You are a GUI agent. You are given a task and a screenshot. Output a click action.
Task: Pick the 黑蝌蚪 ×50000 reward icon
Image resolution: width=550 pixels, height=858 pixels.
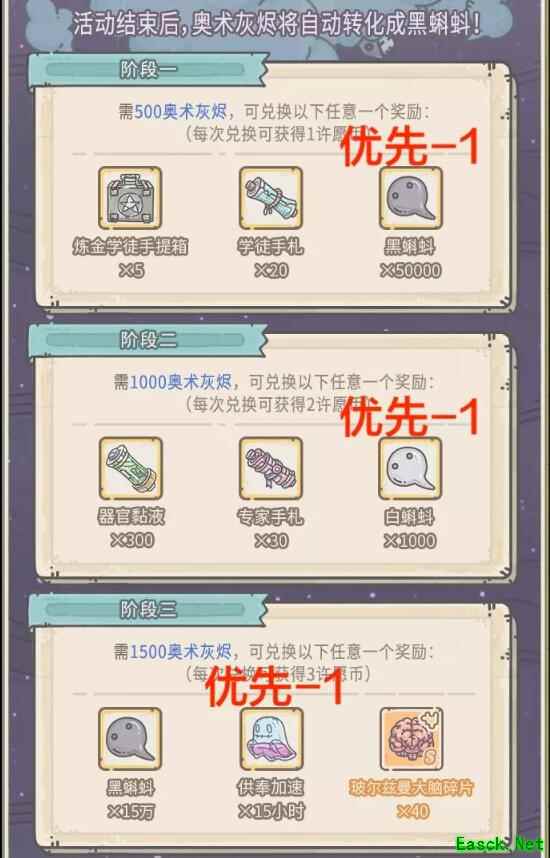point(410,198)
